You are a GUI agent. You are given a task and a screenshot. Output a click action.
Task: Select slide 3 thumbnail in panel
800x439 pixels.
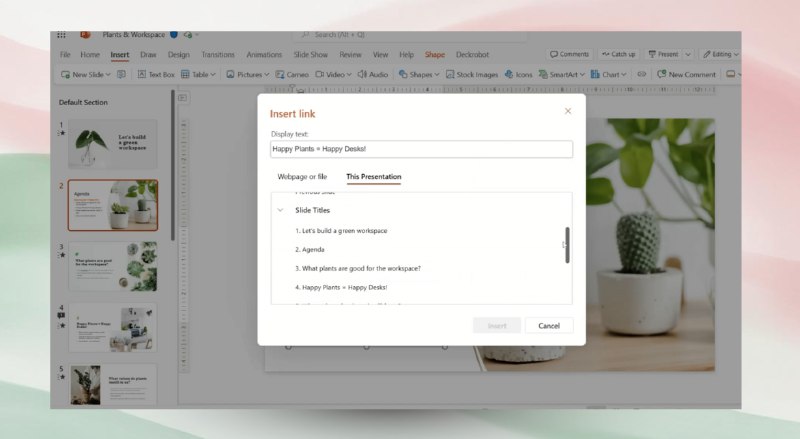tap(113, 266)
